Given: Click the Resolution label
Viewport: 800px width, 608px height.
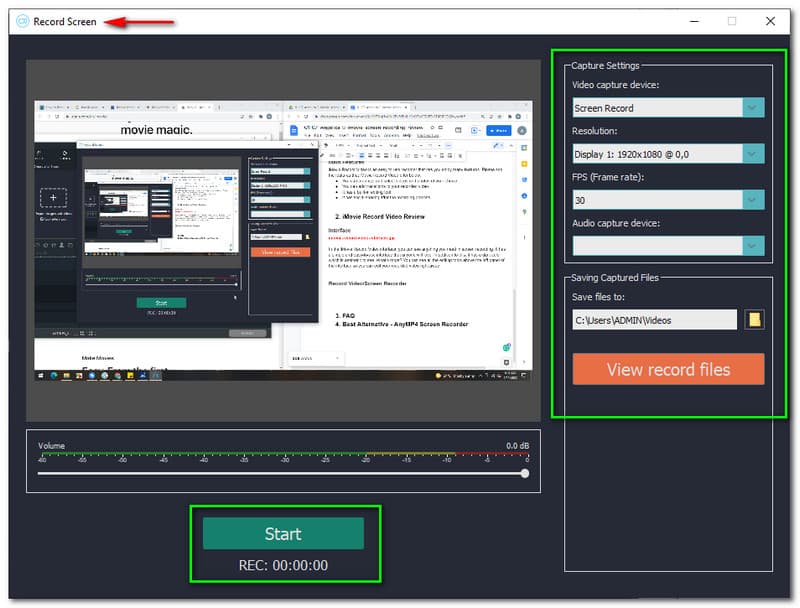Looking at the screenshot, I should 594,131.
